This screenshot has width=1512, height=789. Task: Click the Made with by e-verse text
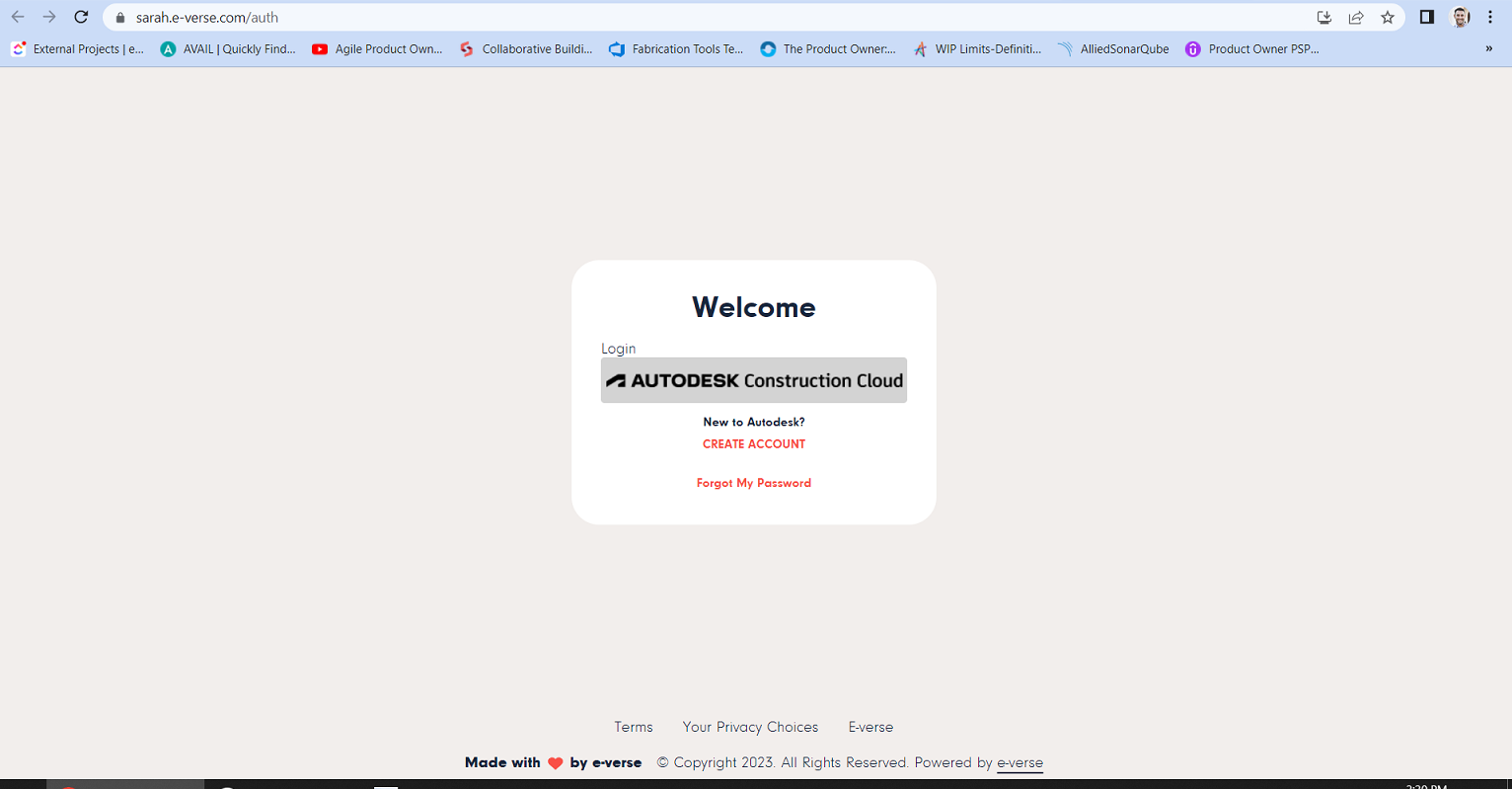[x=553, y=762]
